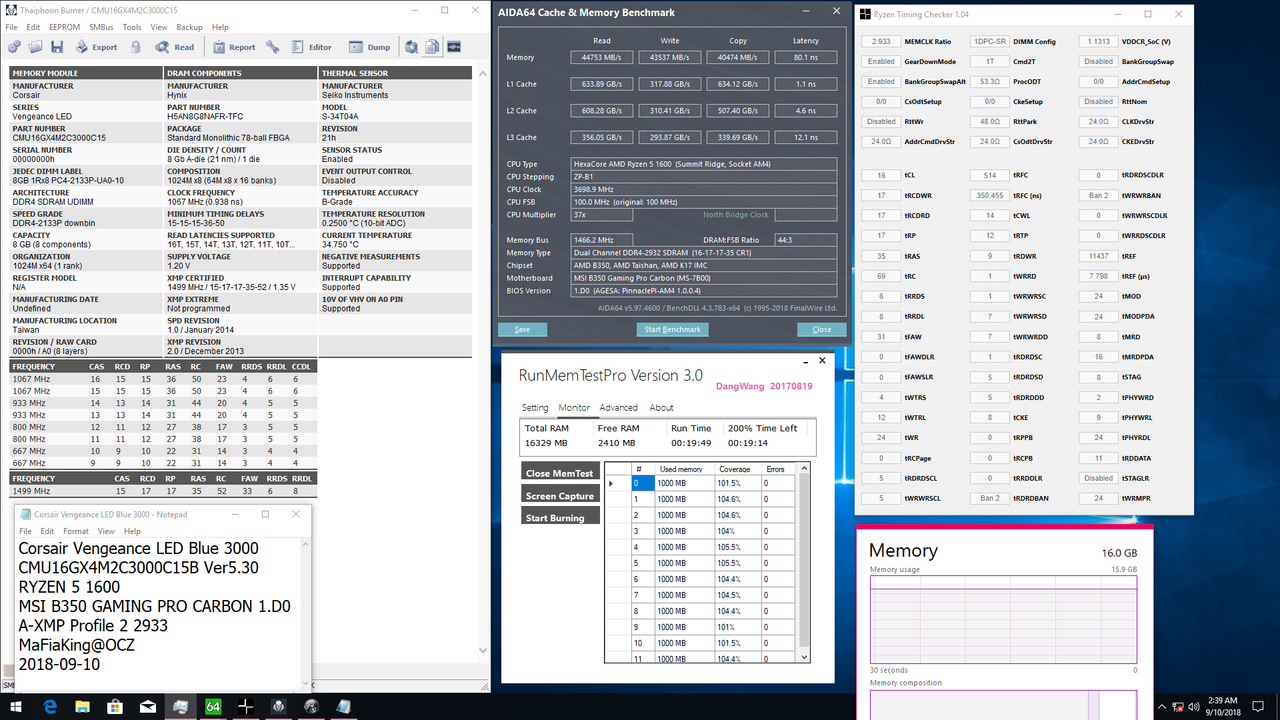Viewport: 1280px width, 720px height.
Task: Click the AIDA64 Memory Latency value 80.1 ns
Action: tap(806, 57)
